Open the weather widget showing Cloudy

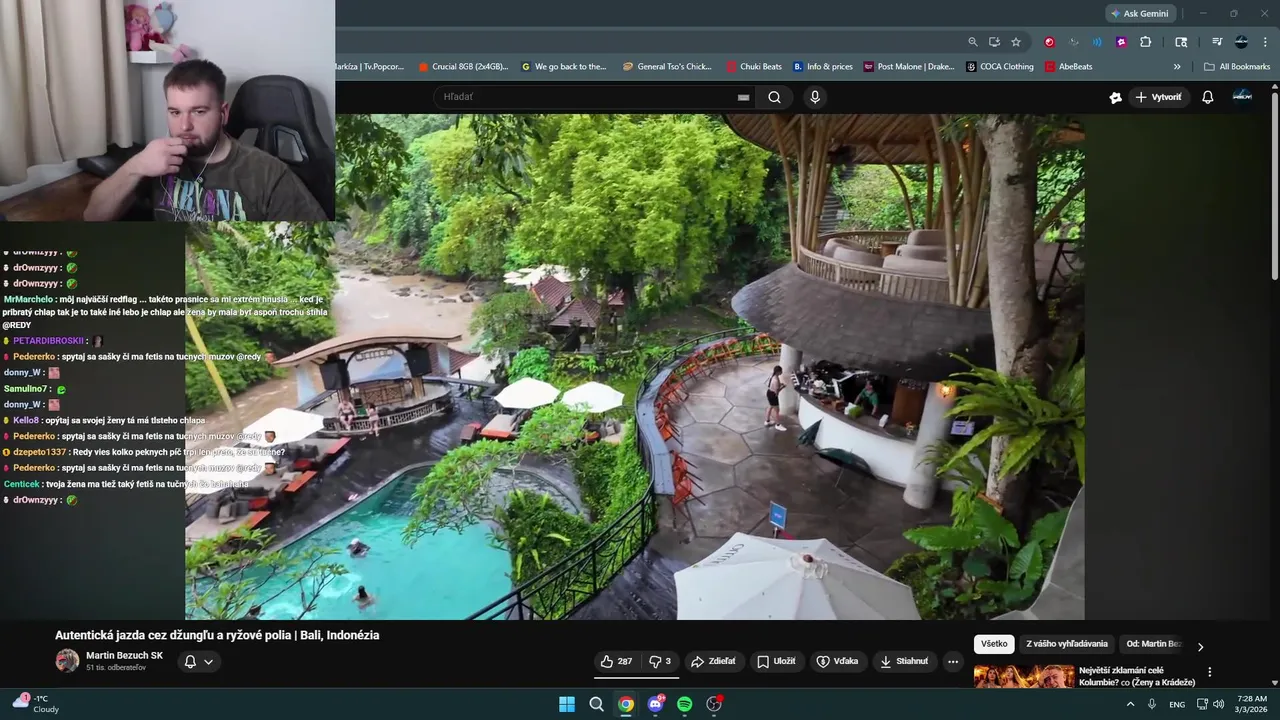tap(35, 704)
